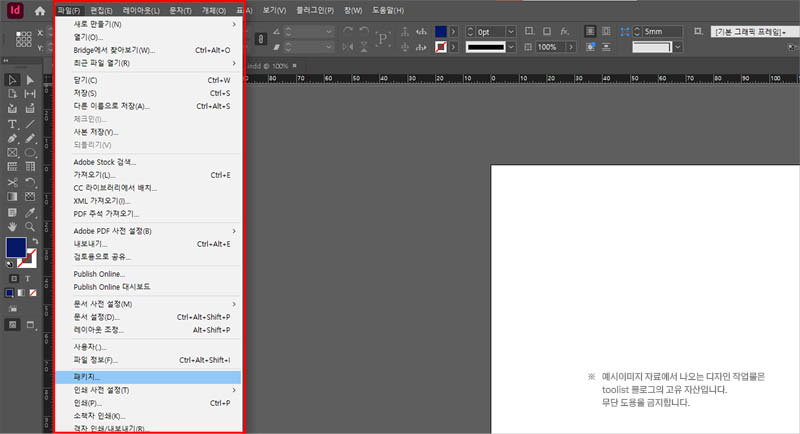
Task: Click control bar stroke None swatch
Action: coord(441,47)
